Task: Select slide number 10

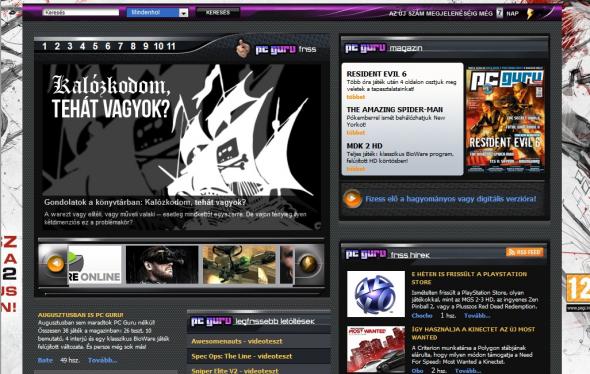Action: (x=159, y=46)
